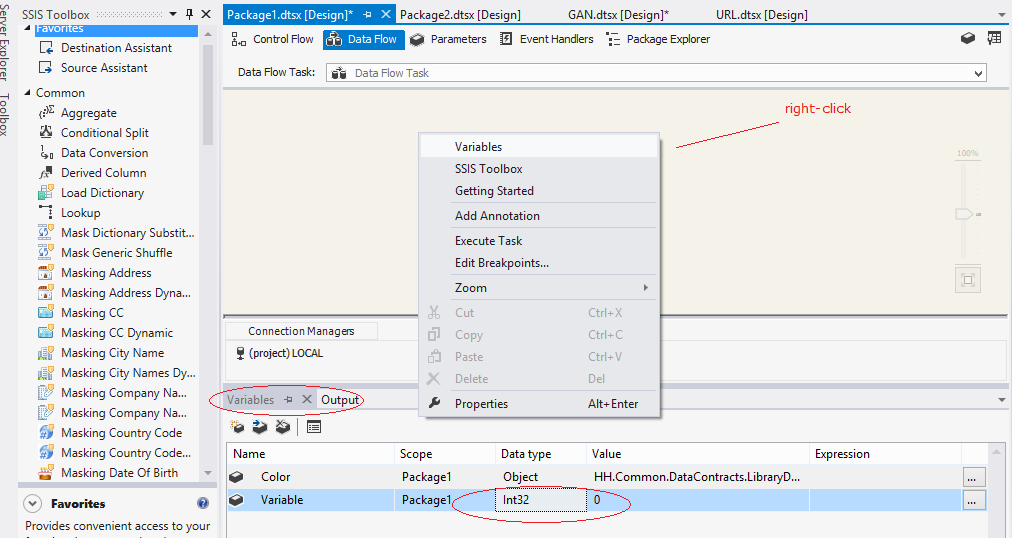Viewport: 1012px width, 538px height.
Task: Open Properties from the context menu
Action: (x=539, y=404)
